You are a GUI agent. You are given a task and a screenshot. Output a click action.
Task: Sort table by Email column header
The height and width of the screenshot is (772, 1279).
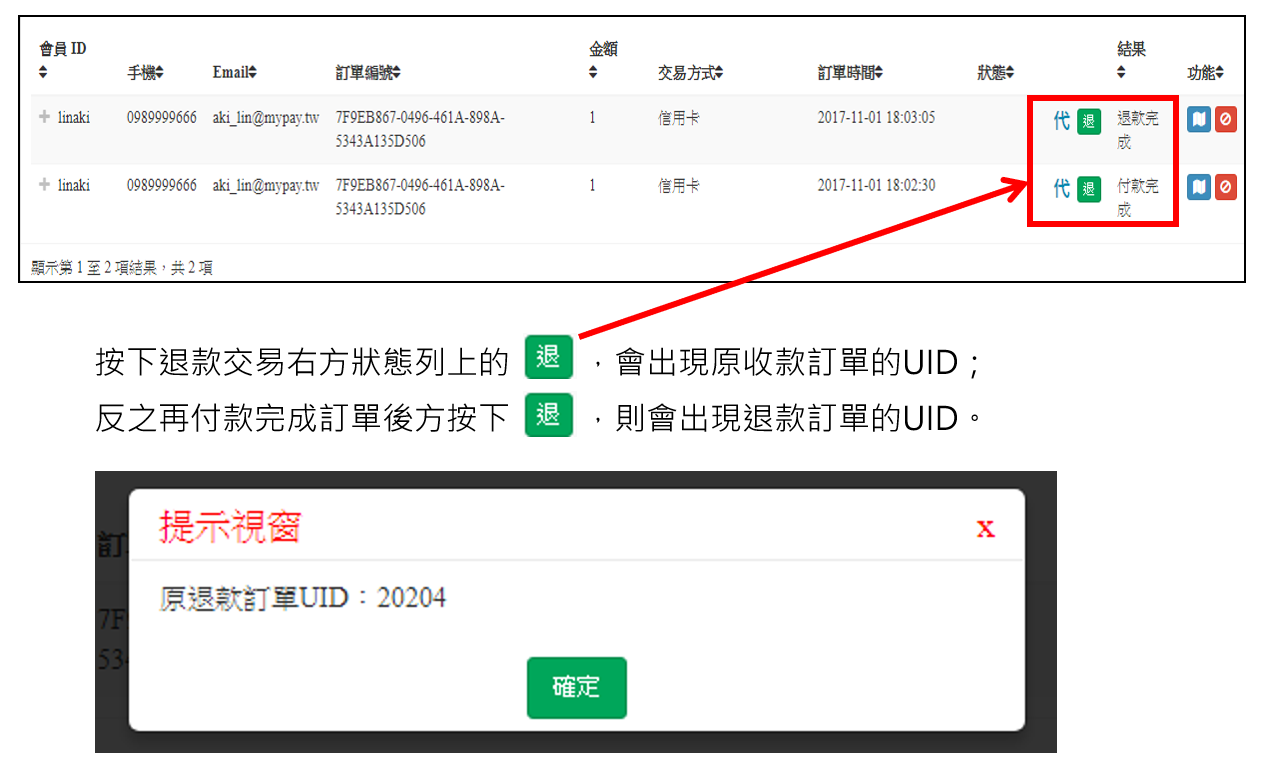tap(234, 73)
